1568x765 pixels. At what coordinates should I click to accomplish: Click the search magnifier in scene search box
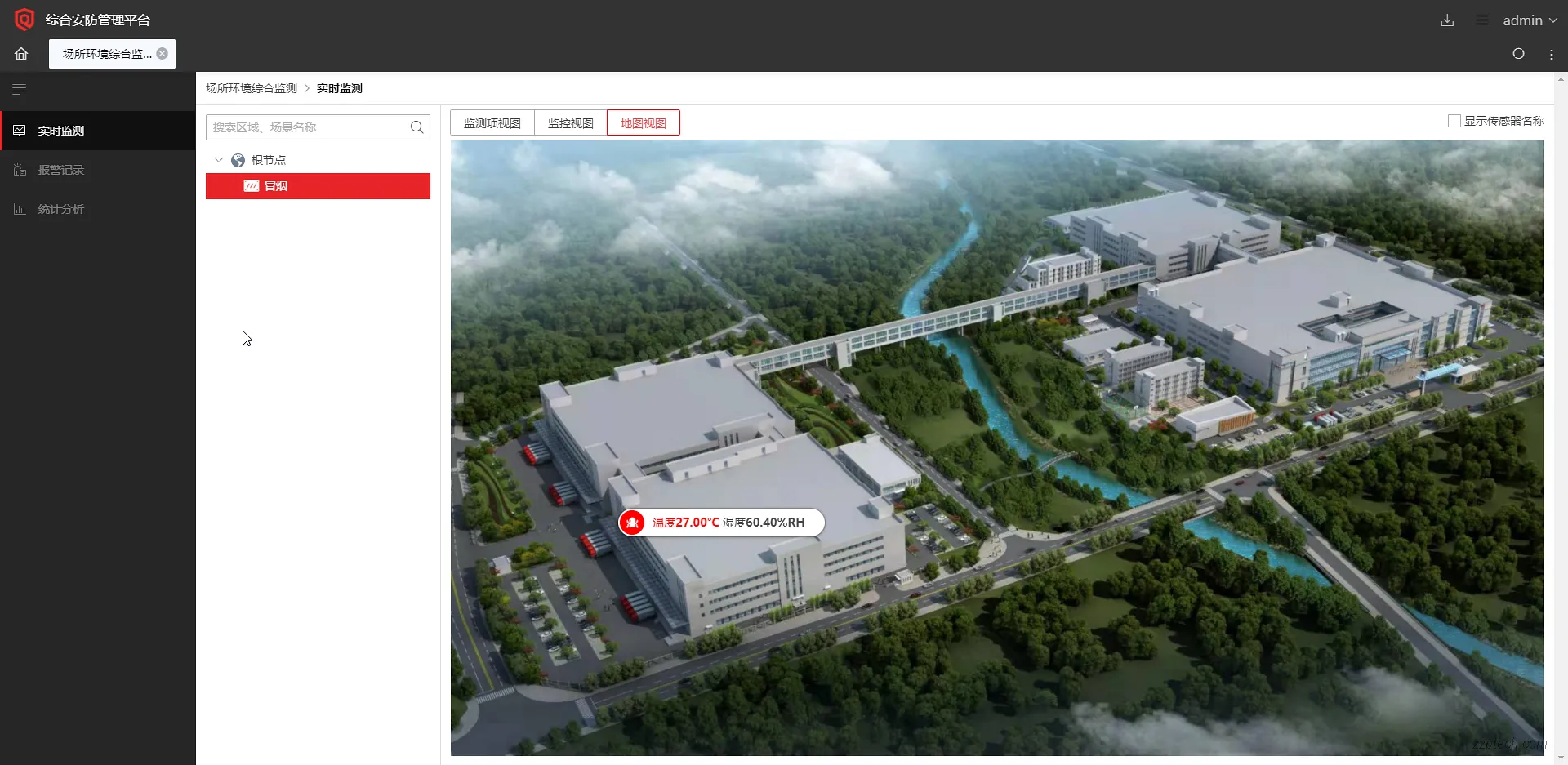point(416,127)
